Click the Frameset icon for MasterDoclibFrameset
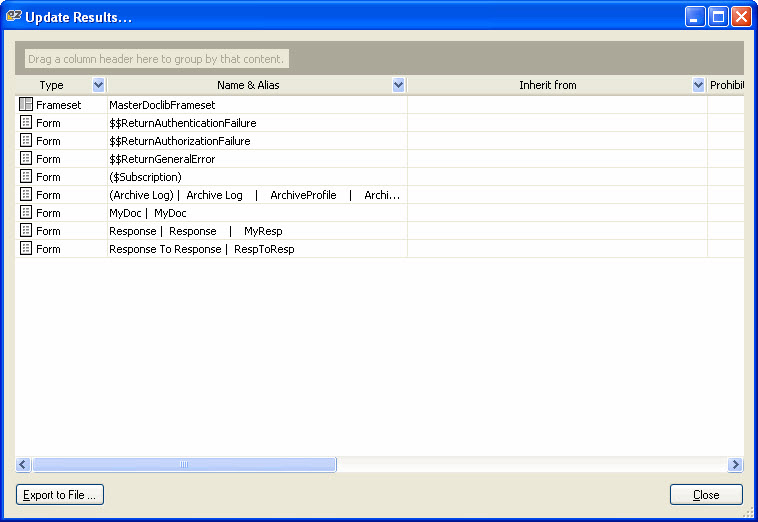Screen dimensions: 758x522 pyautogui.click(x=26, y=105)
